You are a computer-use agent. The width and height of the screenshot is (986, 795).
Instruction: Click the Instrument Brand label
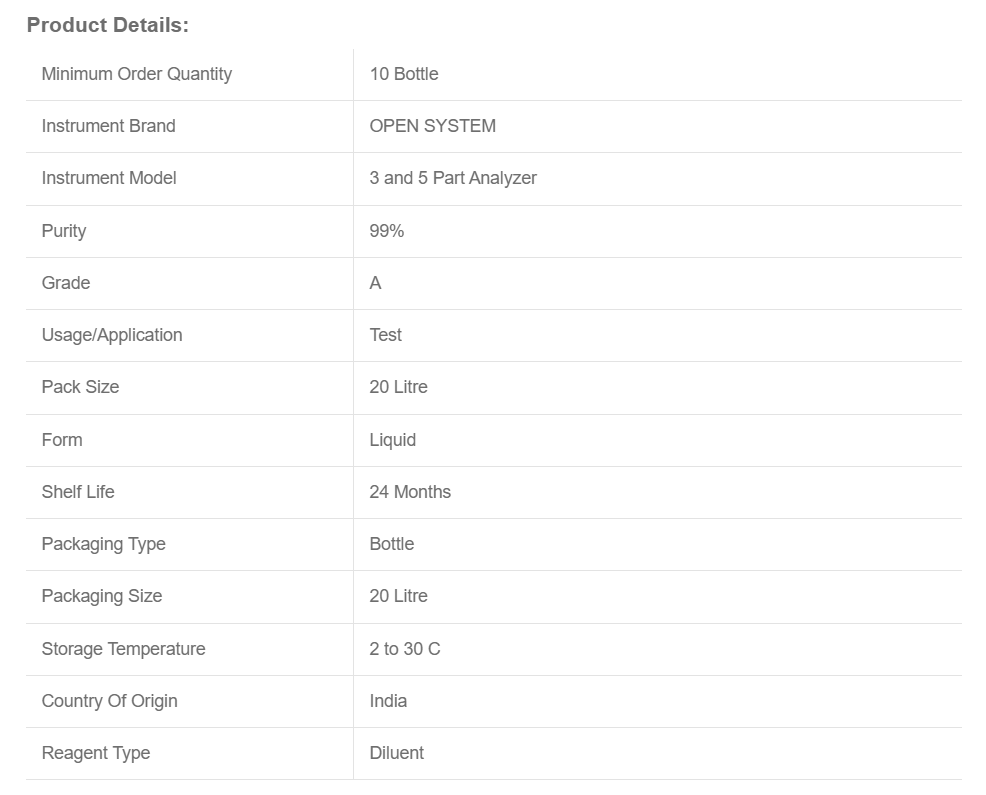(108, 126)
